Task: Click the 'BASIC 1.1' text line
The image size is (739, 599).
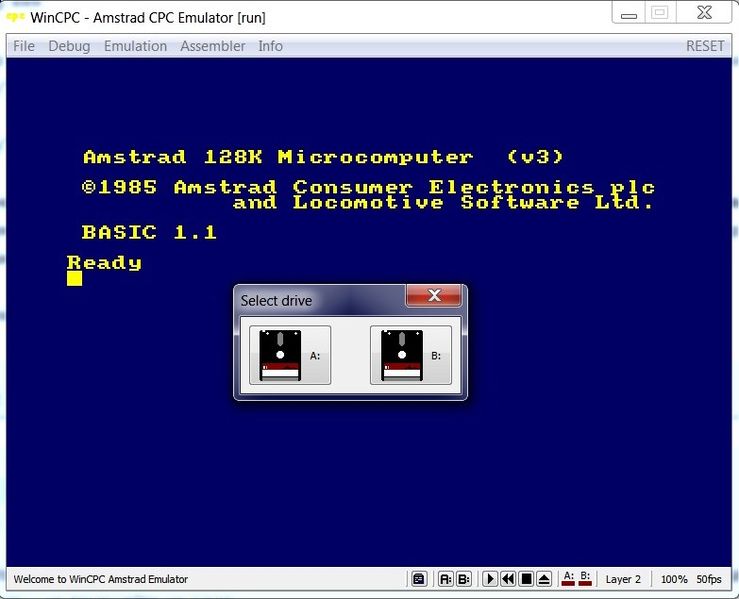Action: [x=149, y=232]
